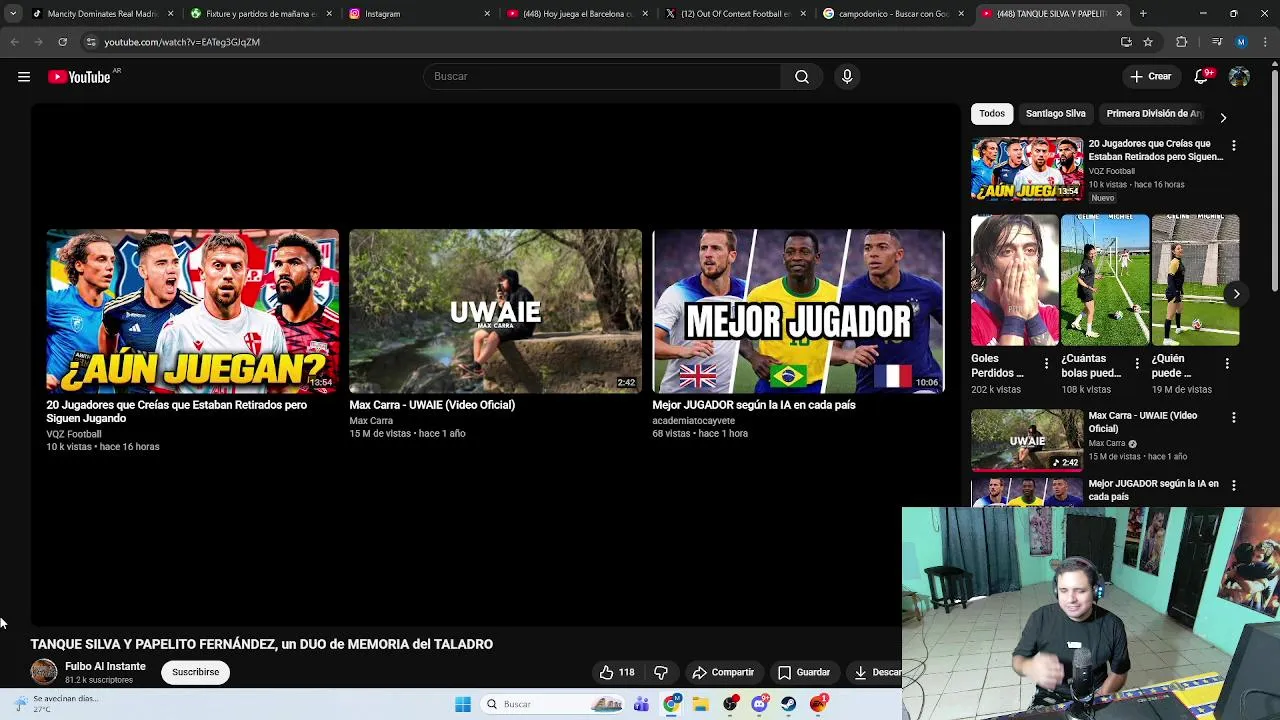Click the Crear create button

coord(1150,77)
